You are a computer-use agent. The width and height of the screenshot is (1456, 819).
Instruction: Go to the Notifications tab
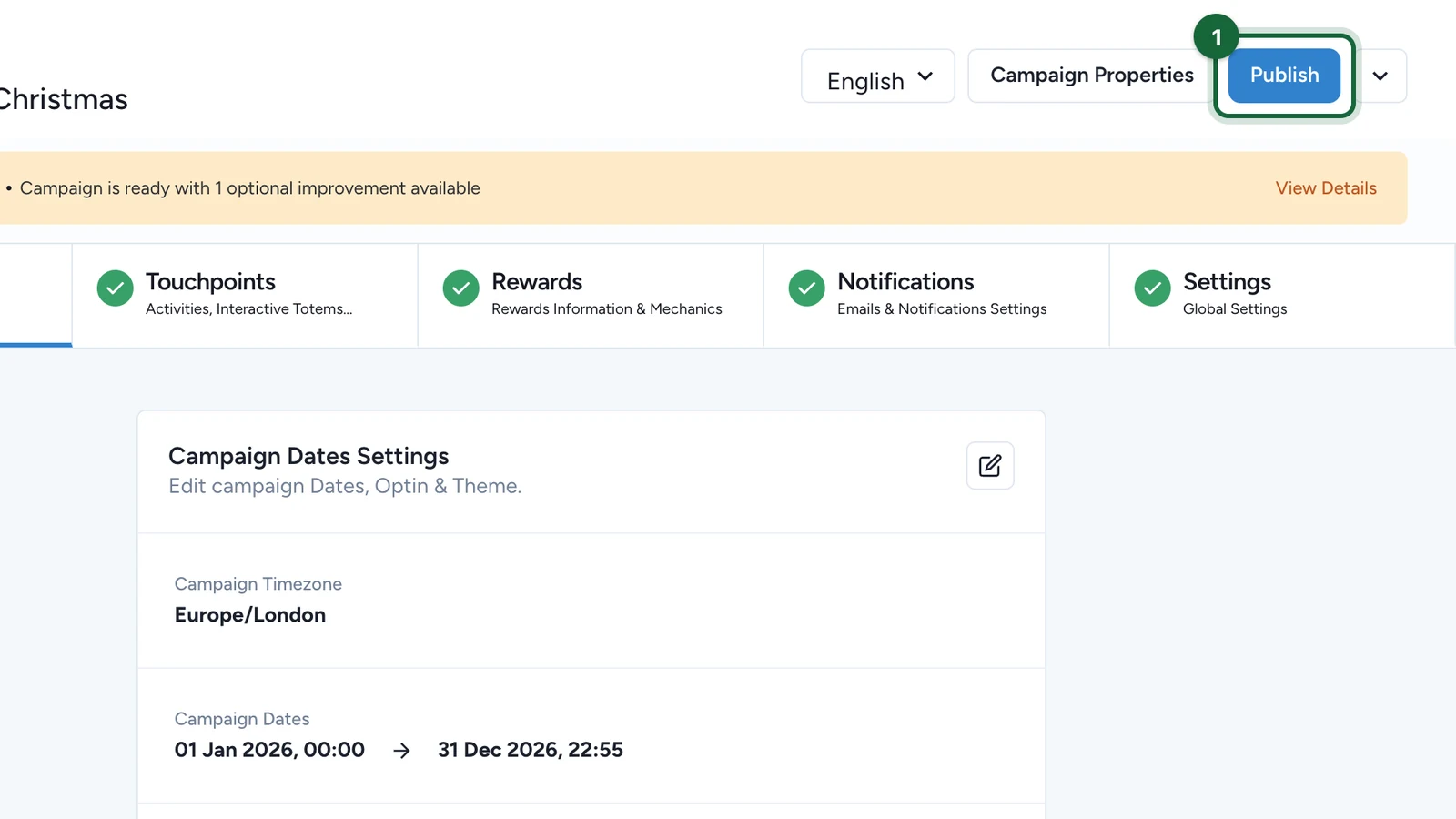[x=936, y=295]
